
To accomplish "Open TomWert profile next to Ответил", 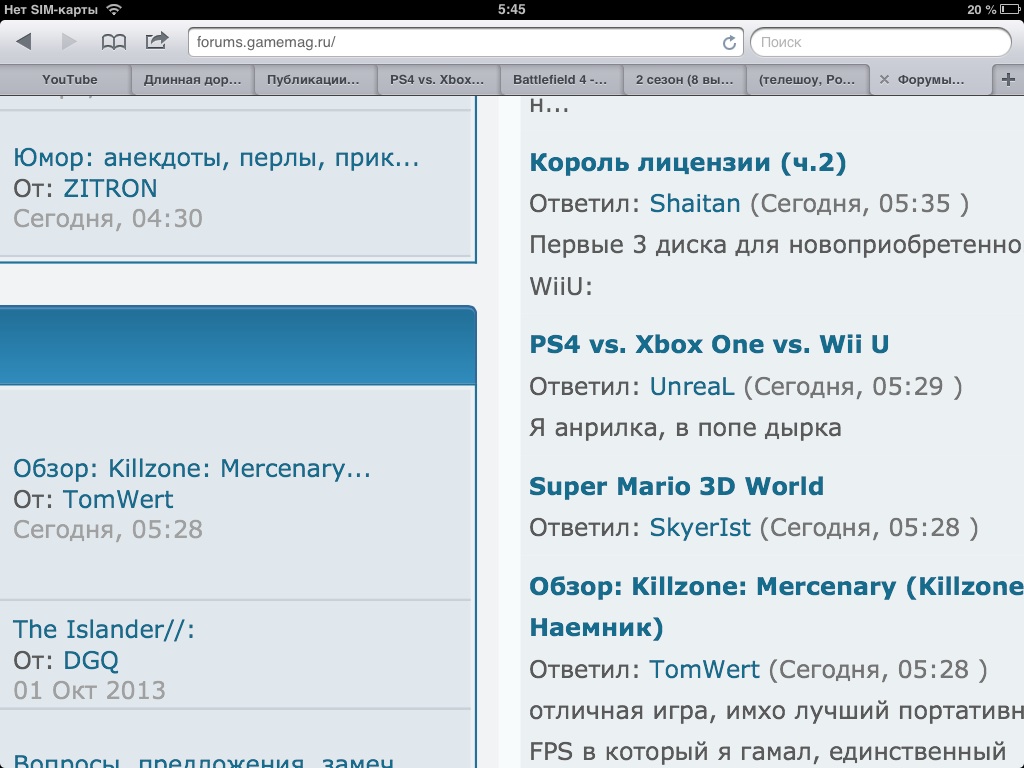I will 705,669.
